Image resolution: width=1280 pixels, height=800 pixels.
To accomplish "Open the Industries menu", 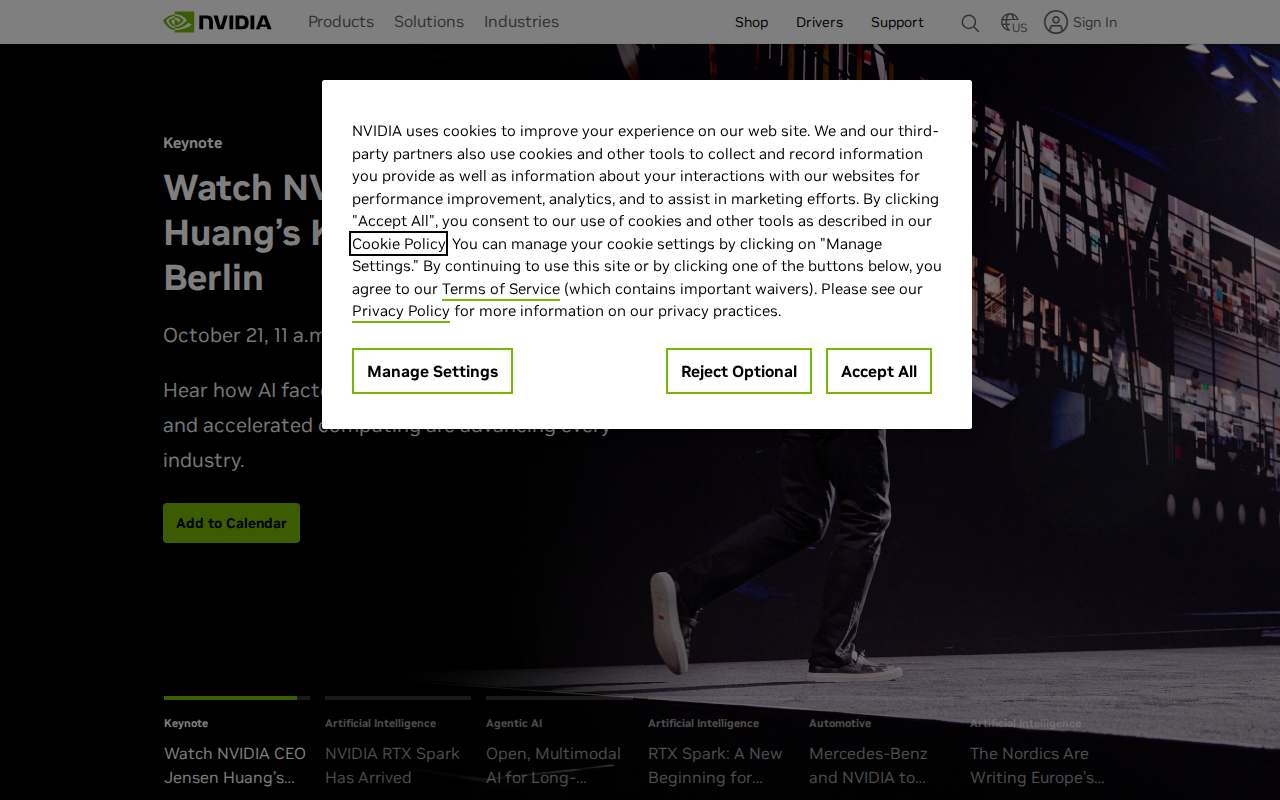I will (521, 22).
